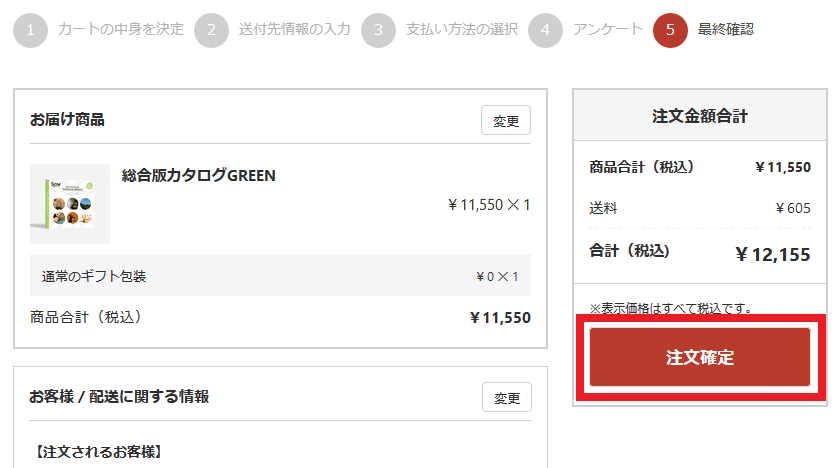Click step 2 circle icon
839x468 pixels.
click(211, 30)
